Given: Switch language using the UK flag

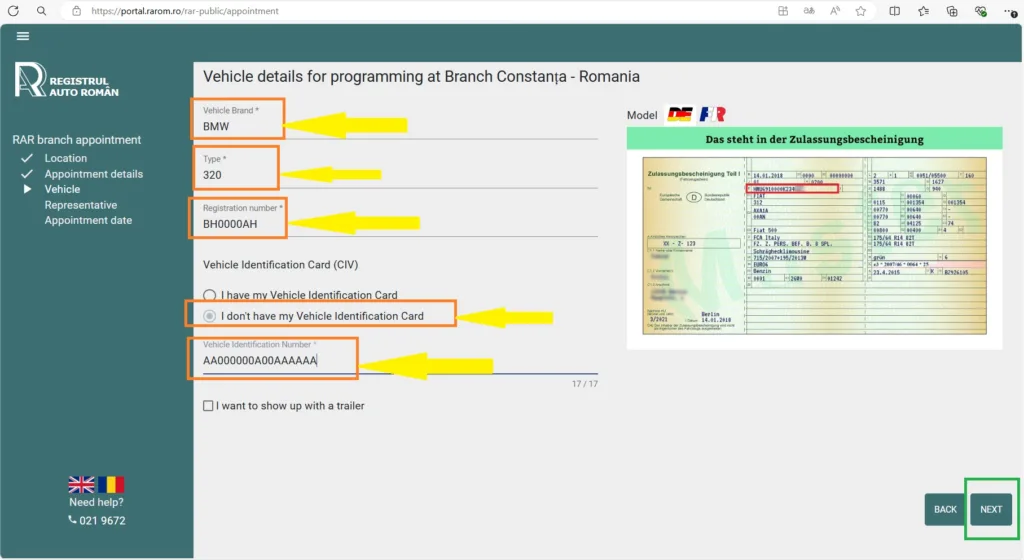Looking at the screenshot, I should click(81, 485).
